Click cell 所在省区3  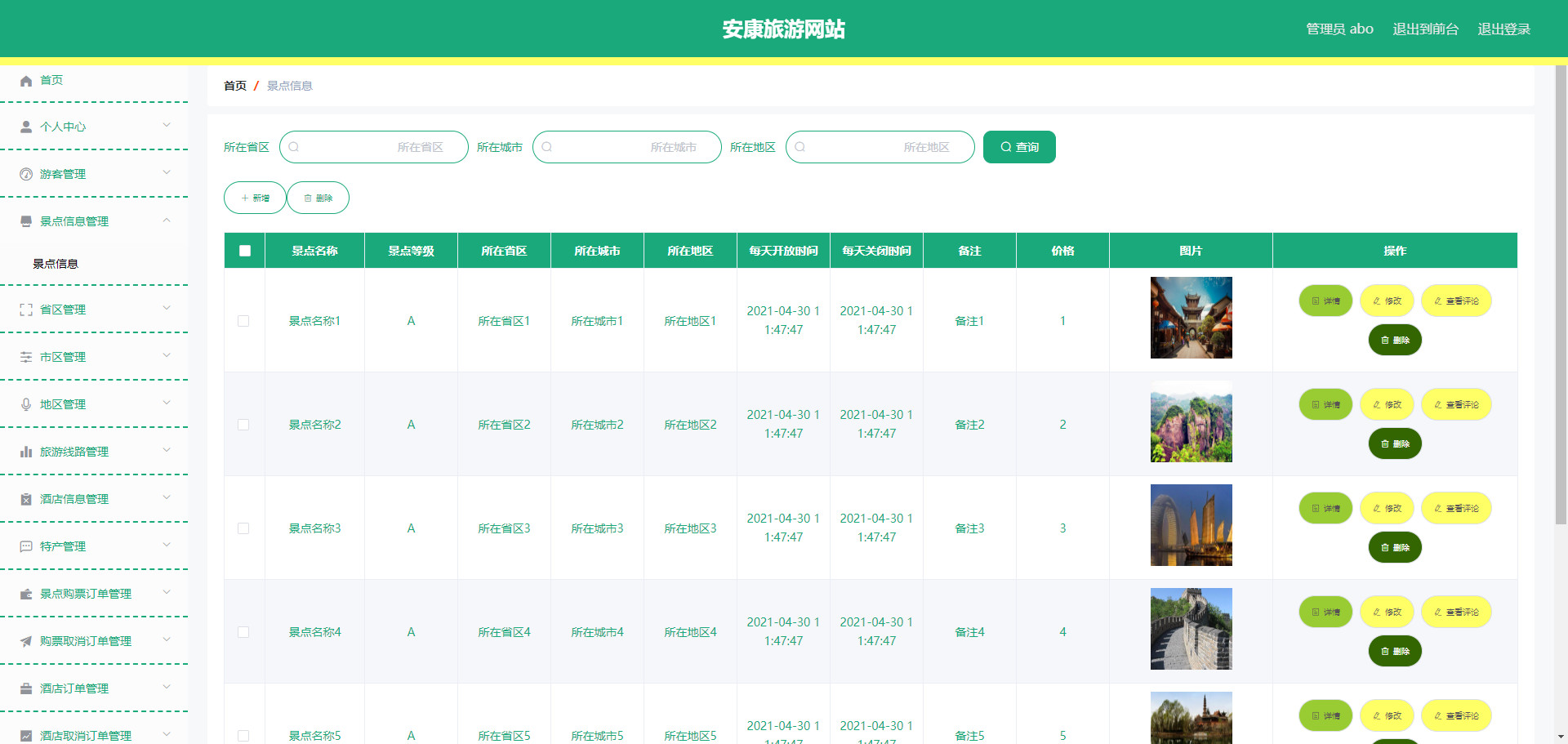click(x=504, y=528)
